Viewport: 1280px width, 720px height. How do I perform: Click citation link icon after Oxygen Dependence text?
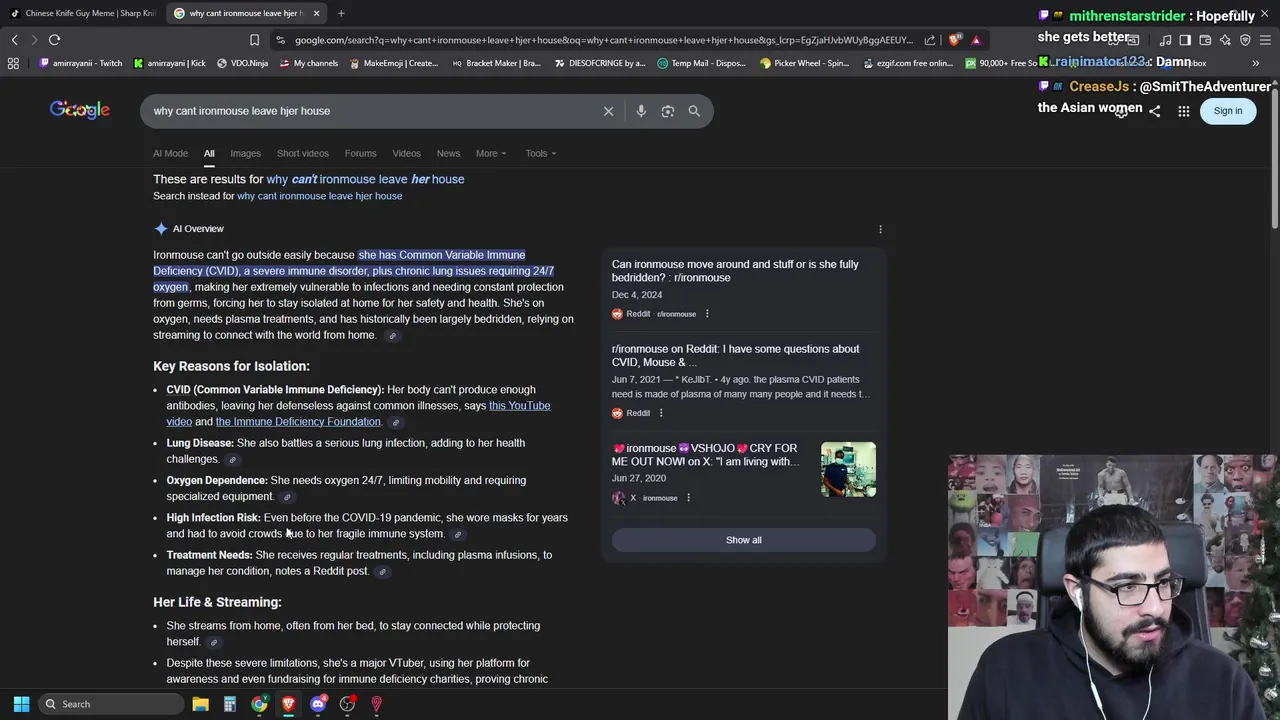[x=287, y=497]
